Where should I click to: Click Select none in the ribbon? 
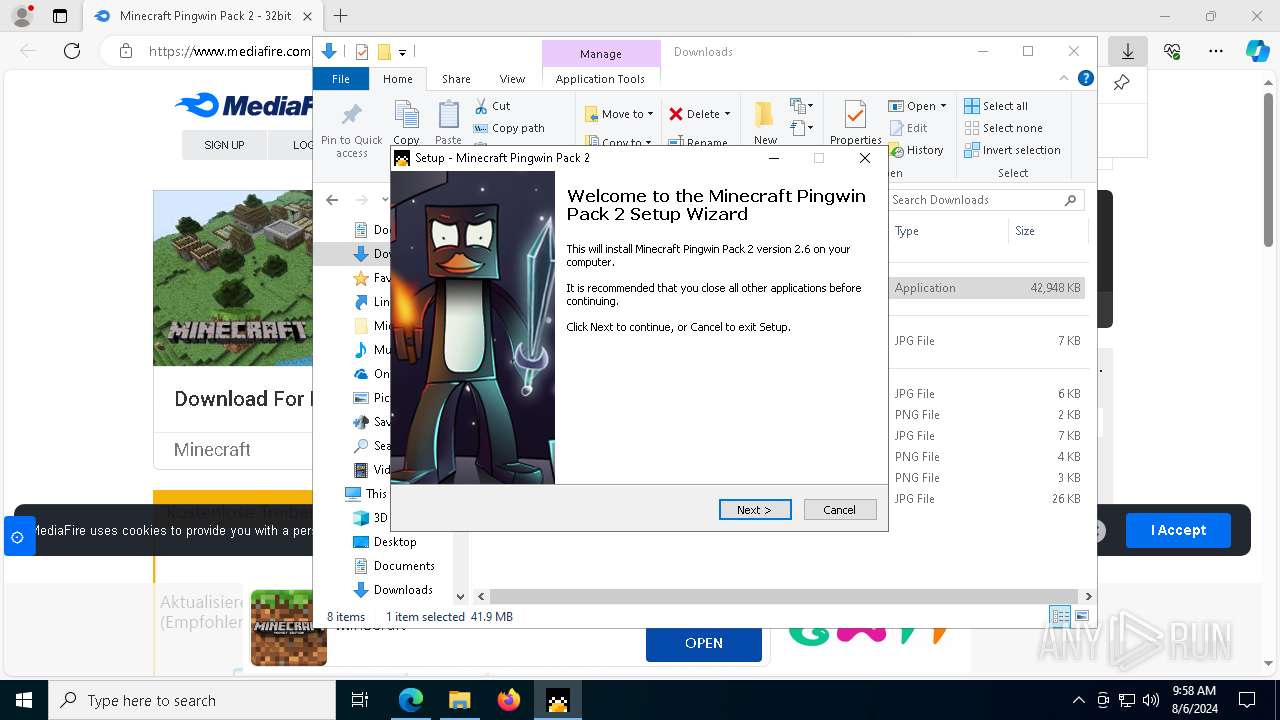coord(1003,128)
